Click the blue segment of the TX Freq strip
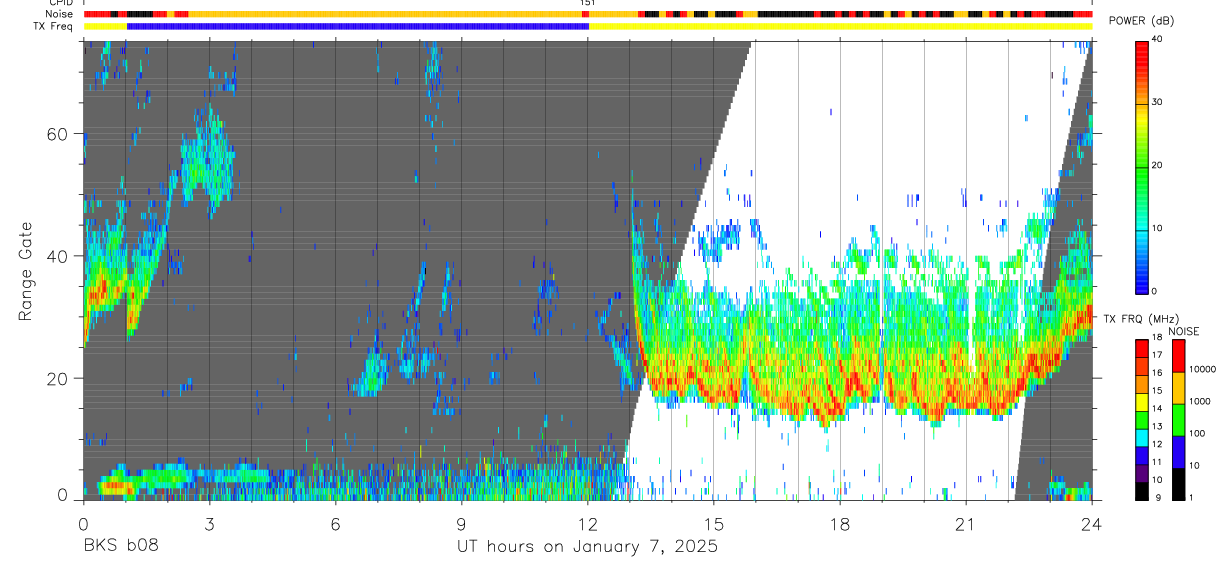Image resolution: width=1228 pixels, height=567 pixels. point(358,26)
